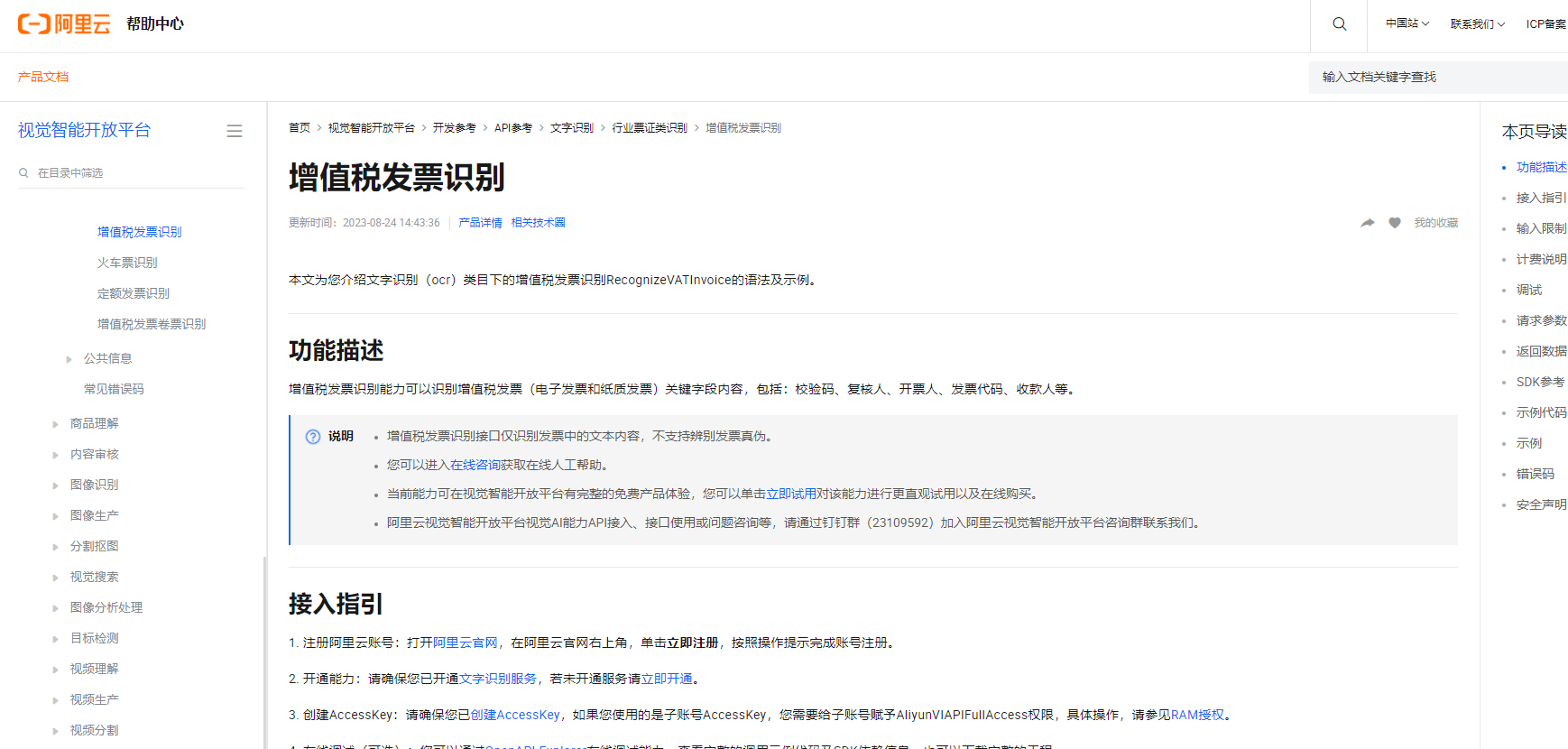Go to 行业票证类识别 breadcrumb
Image resolution: width=1568 pixels, height=749 pixels.
click(650, 128)
